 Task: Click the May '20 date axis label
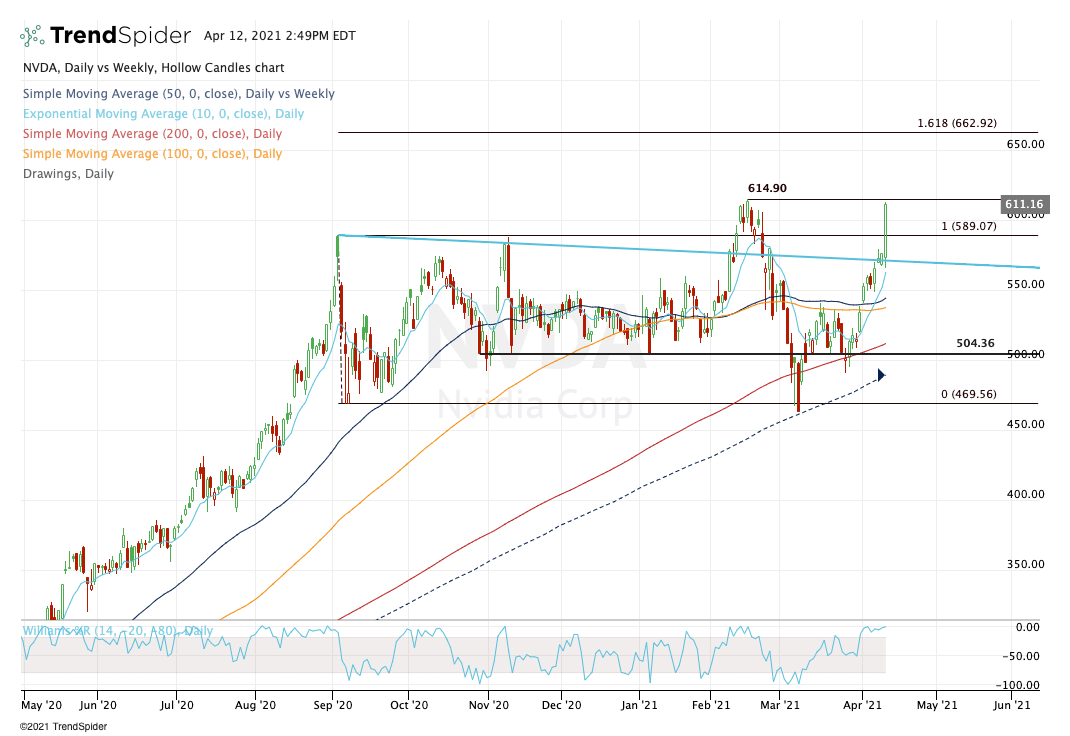(x=42, y=705)
